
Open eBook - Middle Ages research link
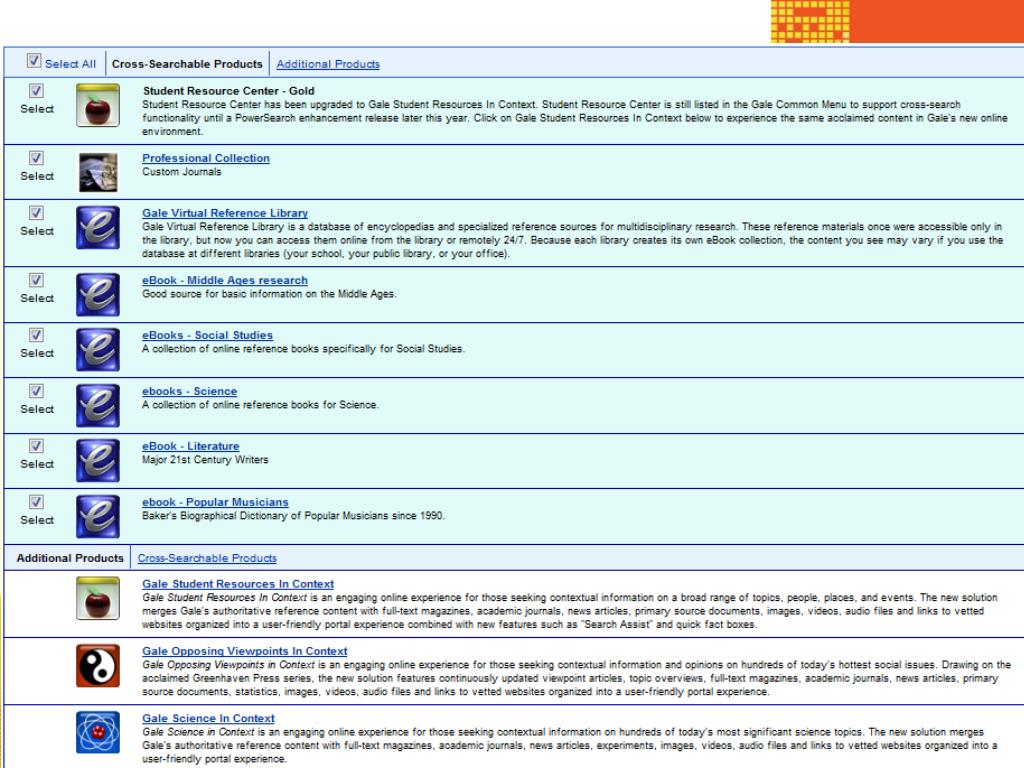click(x=225, y=280)
